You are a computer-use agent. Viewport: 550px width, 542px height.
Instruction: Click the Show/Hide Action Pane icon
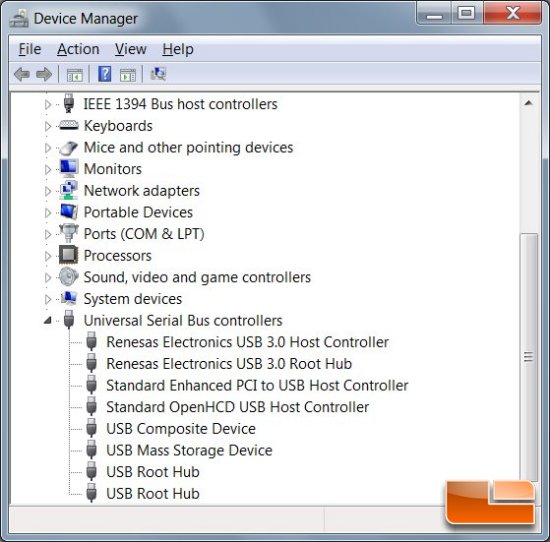click(x=128, y=75)
